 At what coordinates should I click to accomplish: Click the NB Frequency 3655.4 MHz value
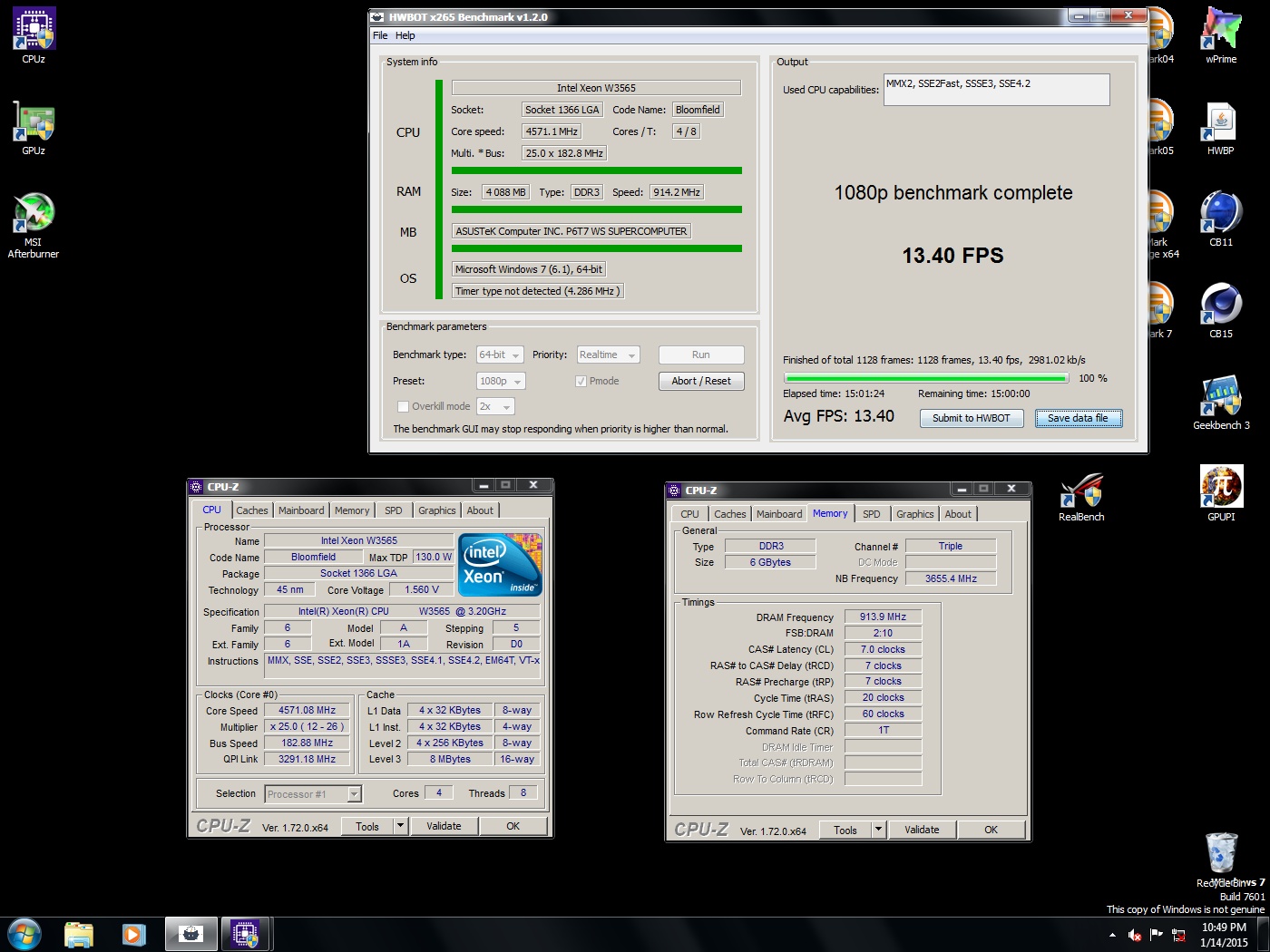951,578
